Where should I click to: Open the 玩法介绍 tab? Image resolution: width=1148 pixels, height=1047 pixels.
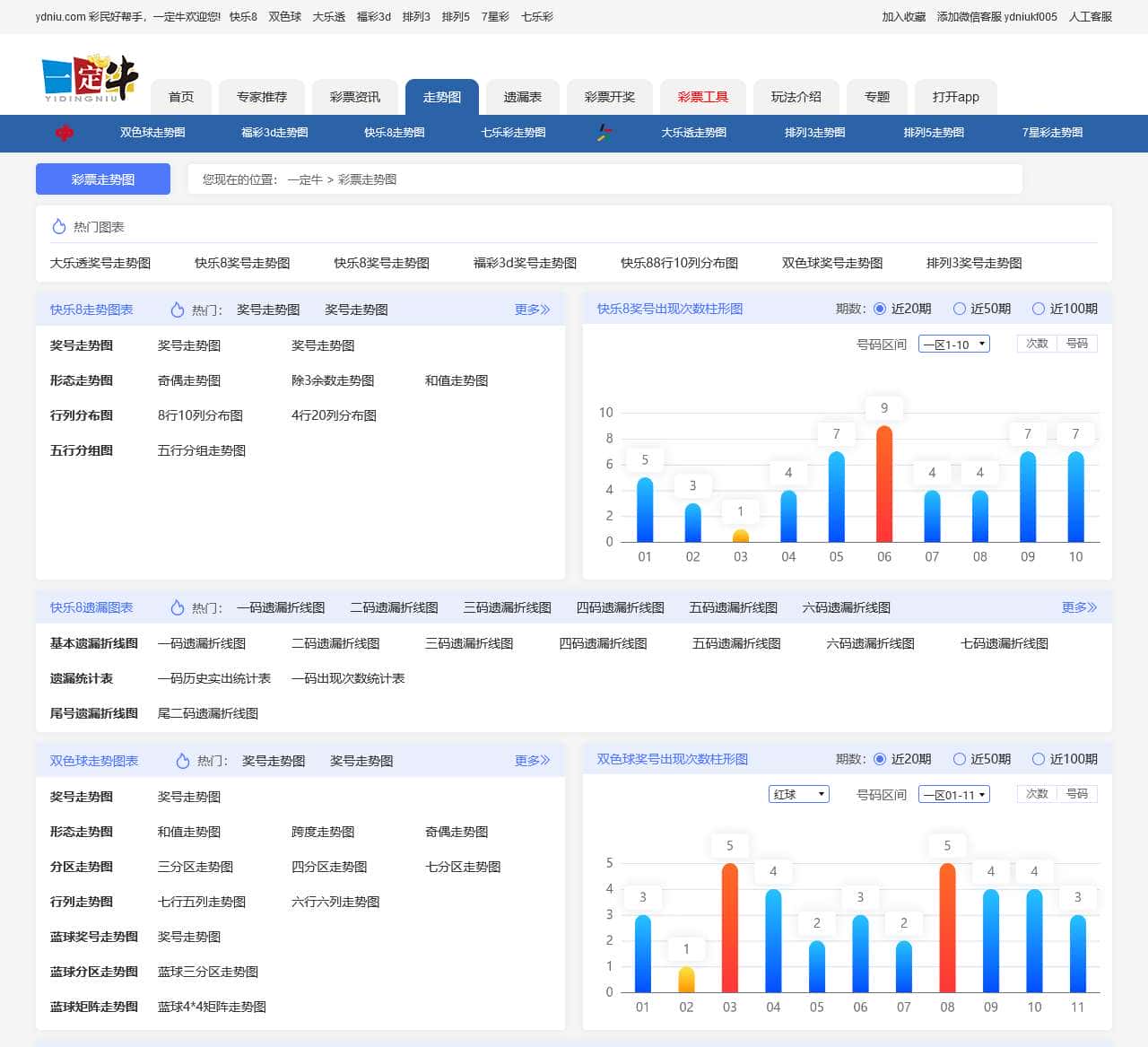coord(796,97)
